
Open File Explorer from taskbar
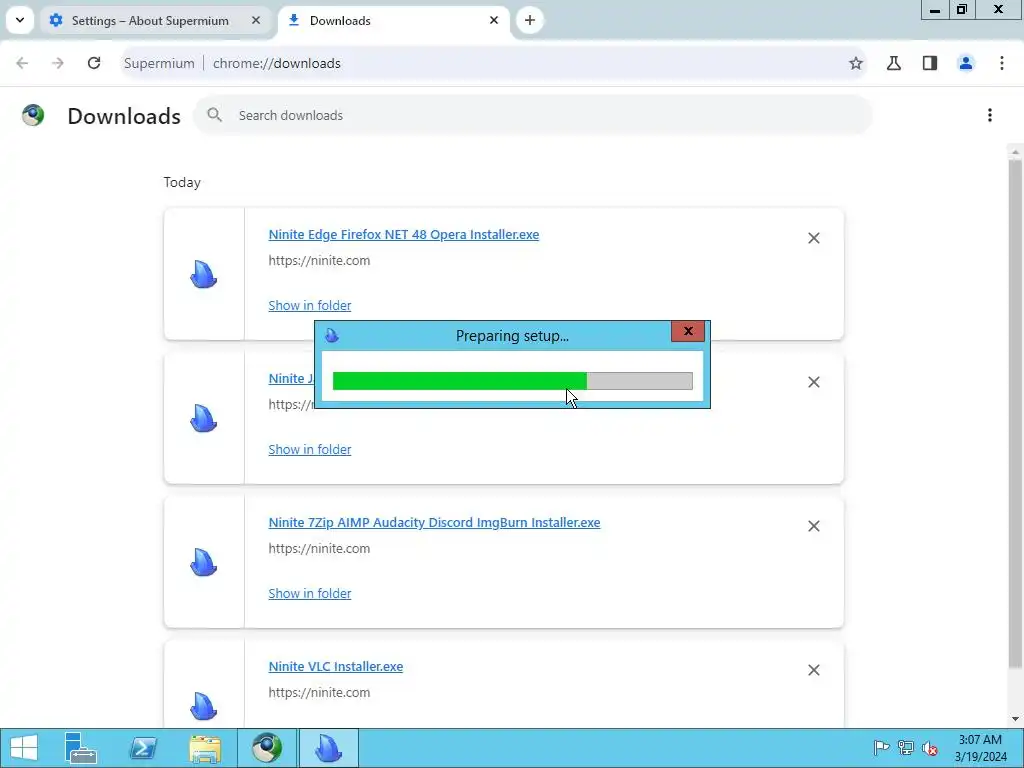pos(205,748)
